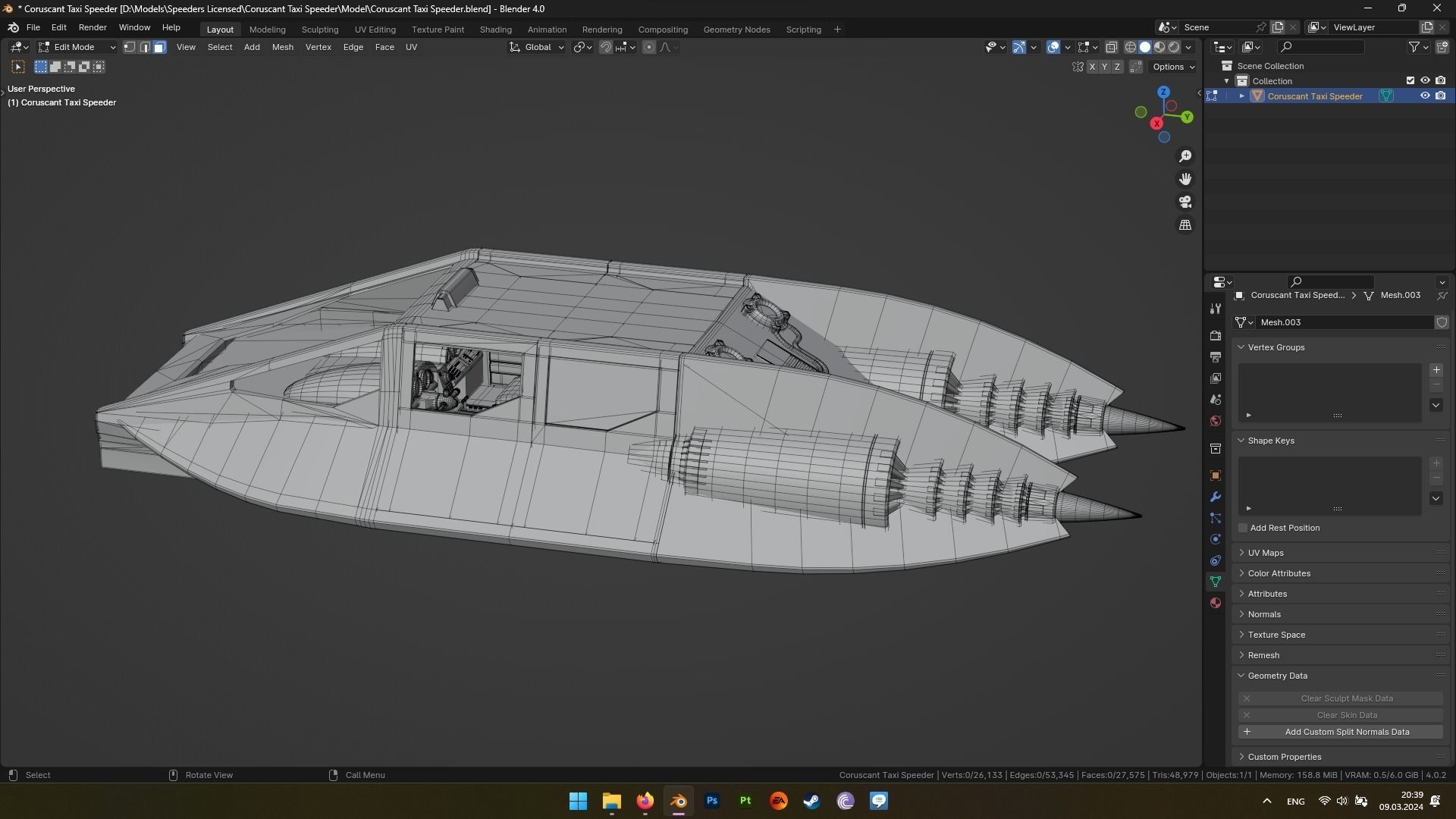
Task: Select solid viewport shading
Action: point(1145,47)
